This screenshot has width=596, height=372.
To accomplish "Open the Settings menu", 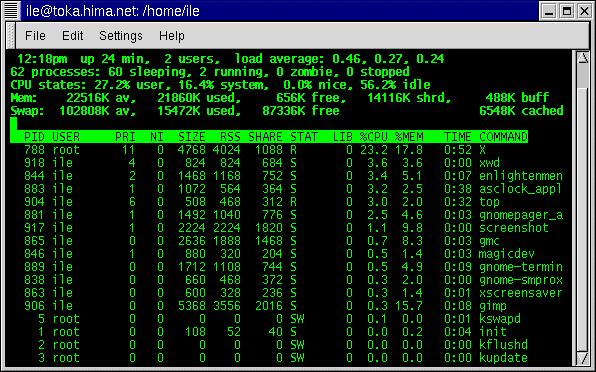I will tap(120, 36).
